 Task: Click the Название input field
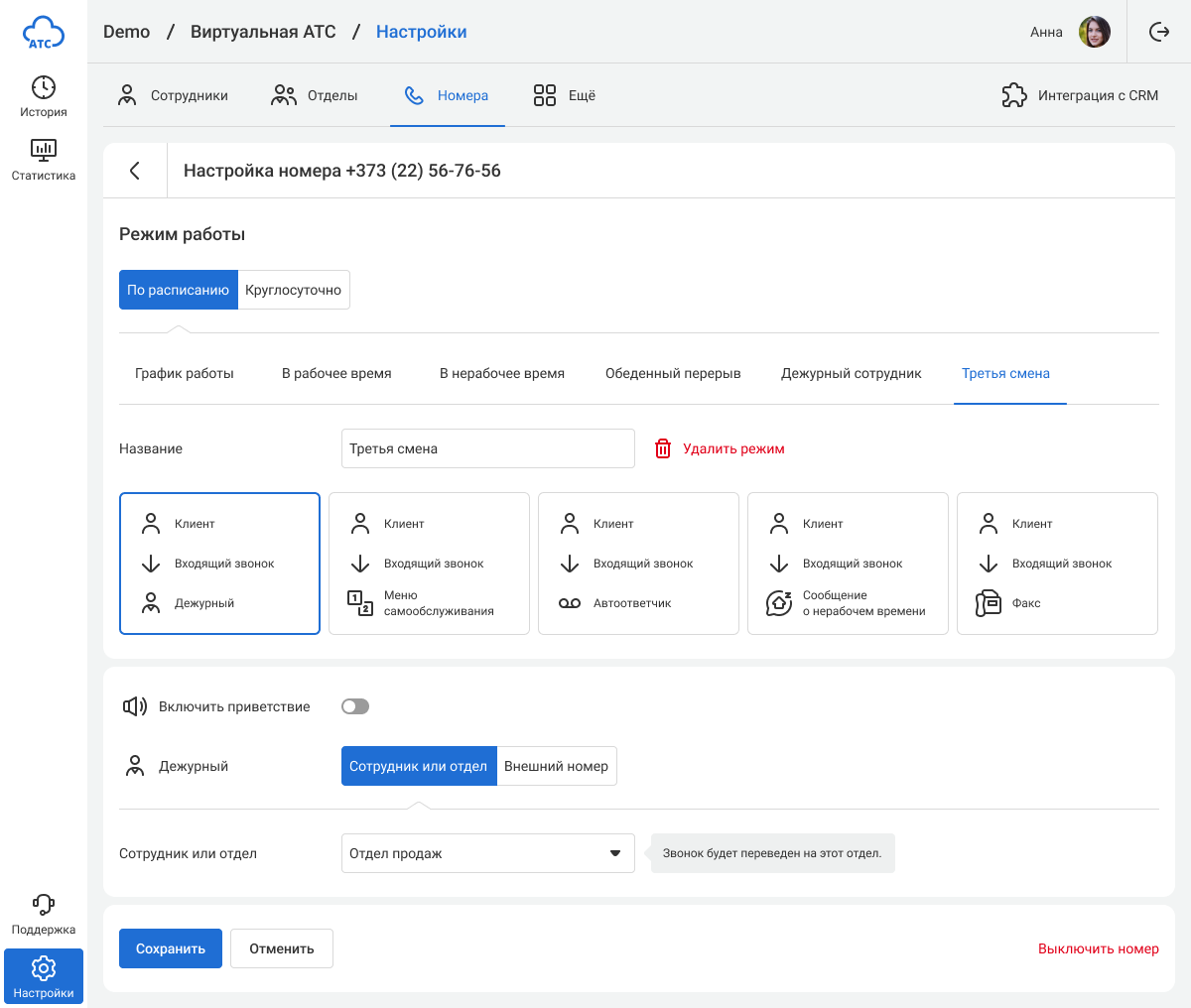[487, 448]
